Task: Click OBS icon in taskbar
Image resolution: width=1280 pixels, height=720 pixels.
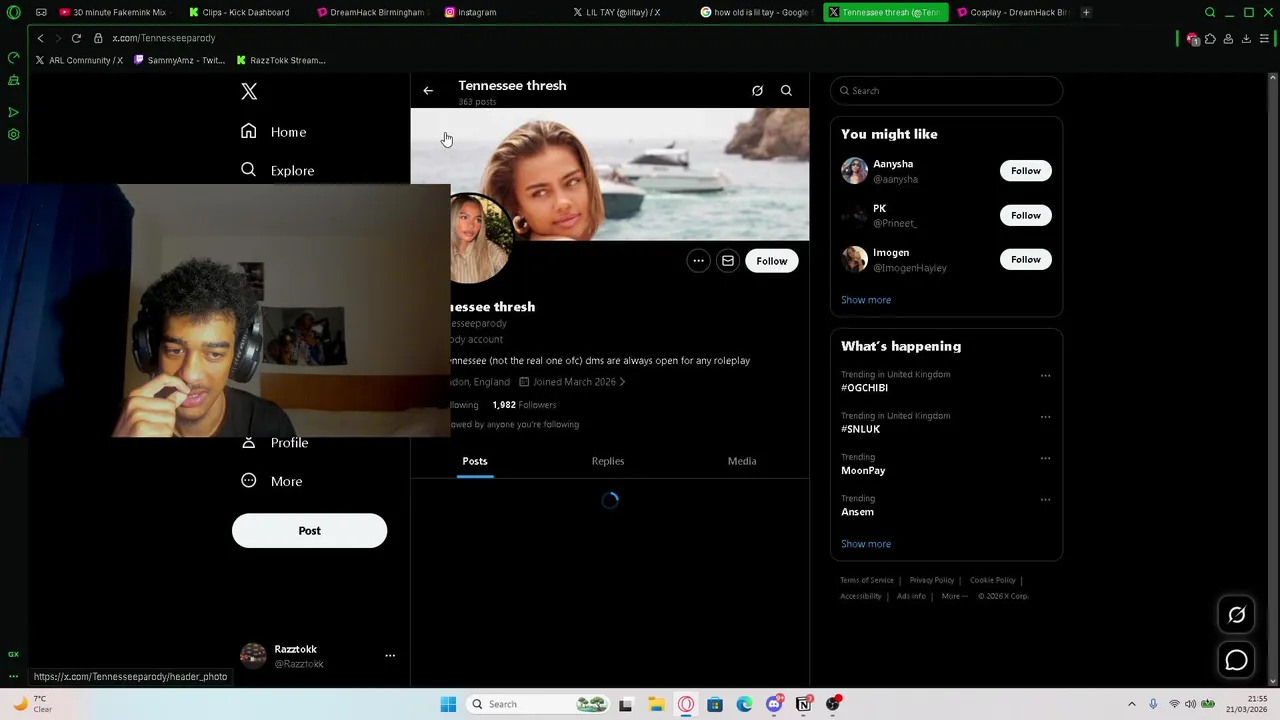Action: tap(833, 704)
